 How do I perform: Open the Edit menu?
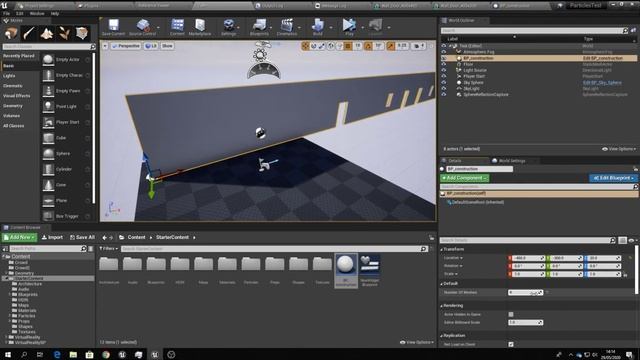(20, 13)
